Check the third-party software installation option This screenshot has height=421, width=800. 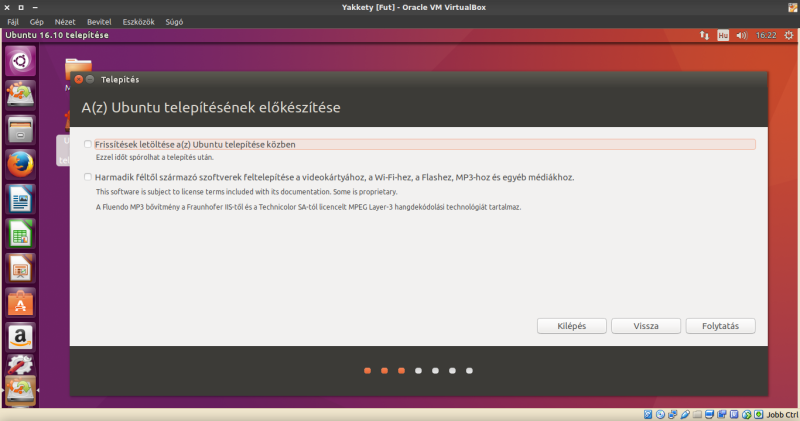(x=89, y=177)
